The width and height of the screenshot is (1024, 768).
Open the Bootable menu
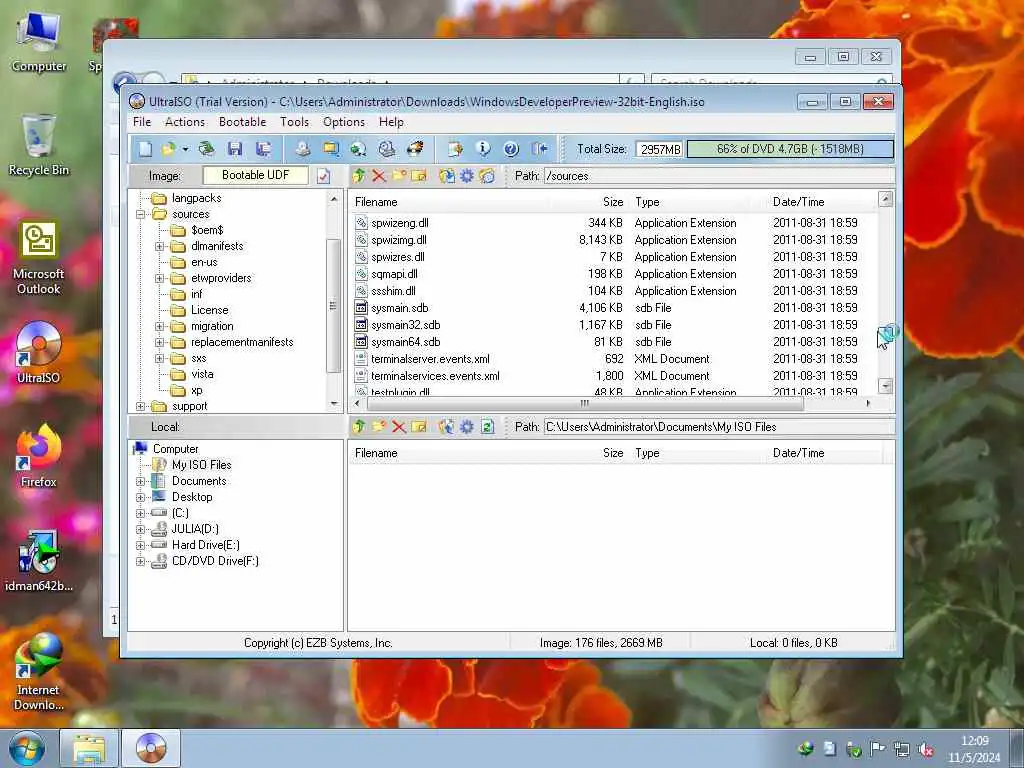(x=242, y=122)
